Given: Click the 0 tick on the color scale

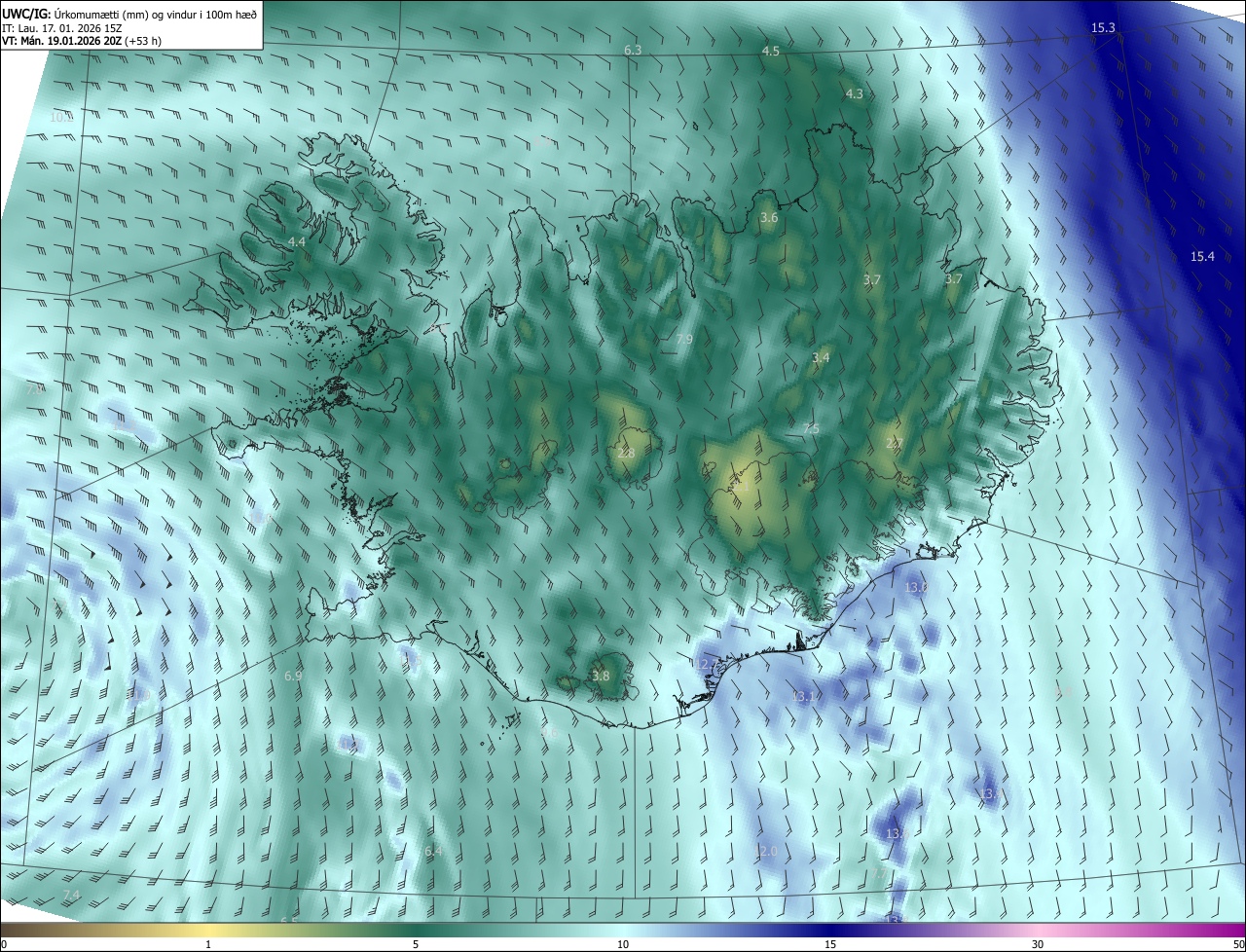Looking at the screenshot, I should (x=4, y=944).
